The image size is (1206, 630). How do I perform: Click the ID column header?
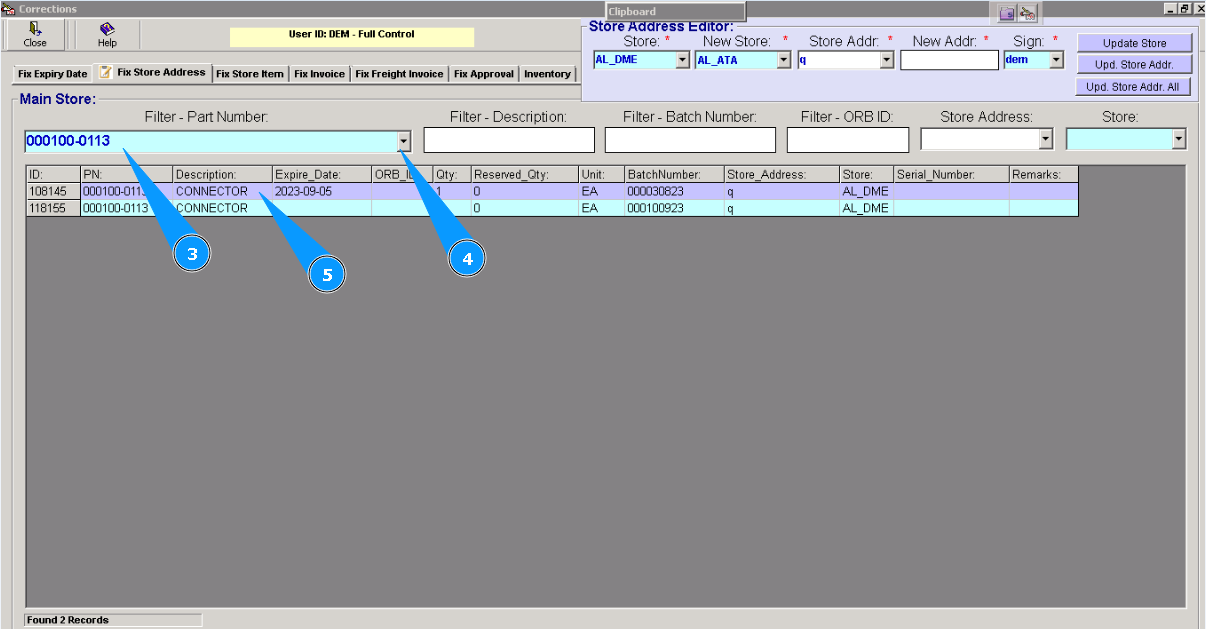pyautogui.click(x=53, y=174)
